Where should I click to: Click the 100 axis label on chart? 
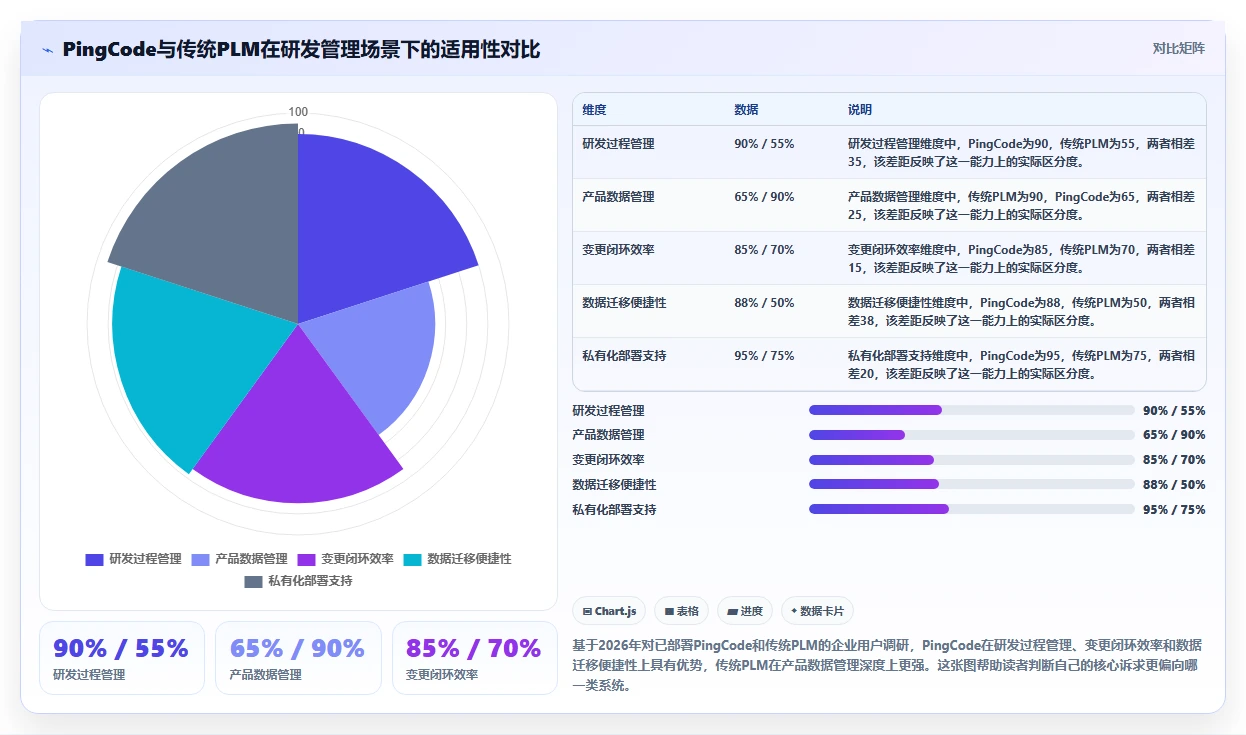(x=298, y=112)
